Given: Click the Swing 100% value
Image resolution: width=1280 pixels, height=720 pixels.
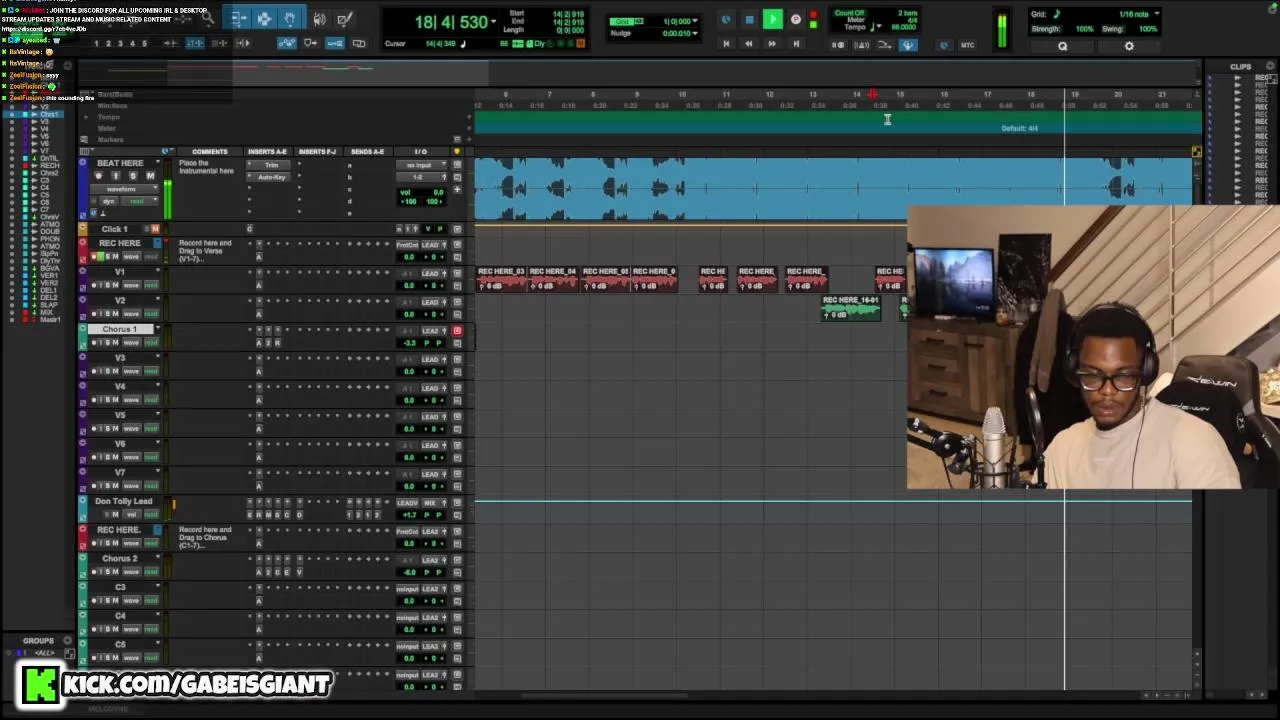Looking at the screenshot, I should coord(1147,29).
